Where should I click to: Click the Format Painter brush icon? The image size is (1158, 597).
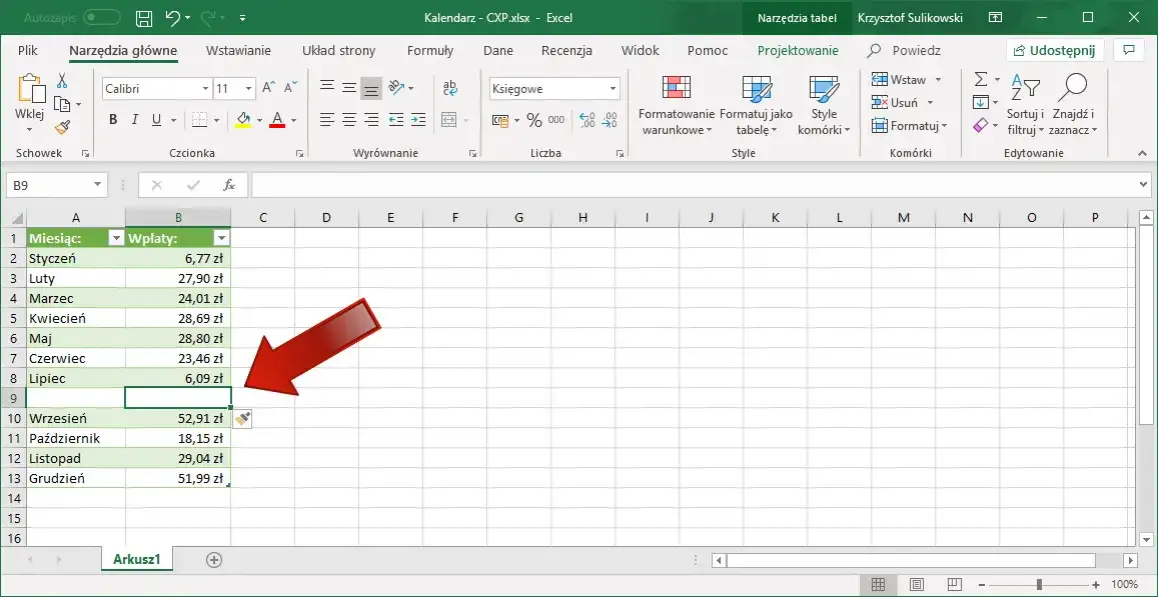click(62, 127)
